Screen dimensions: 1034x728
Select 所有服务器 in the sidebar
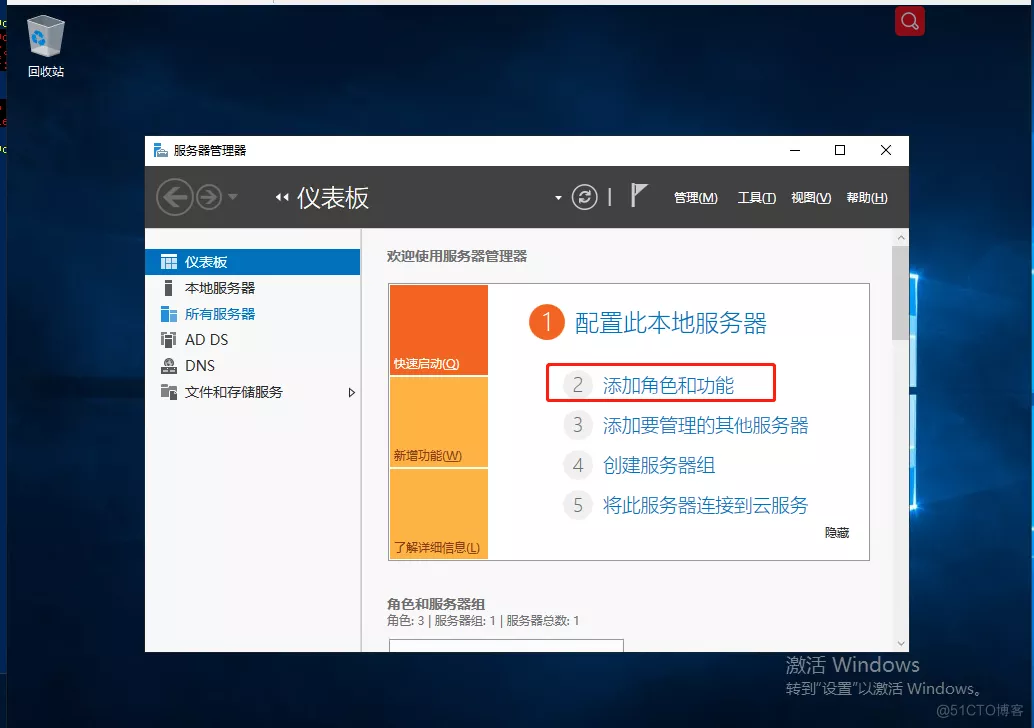click(253, 314)
